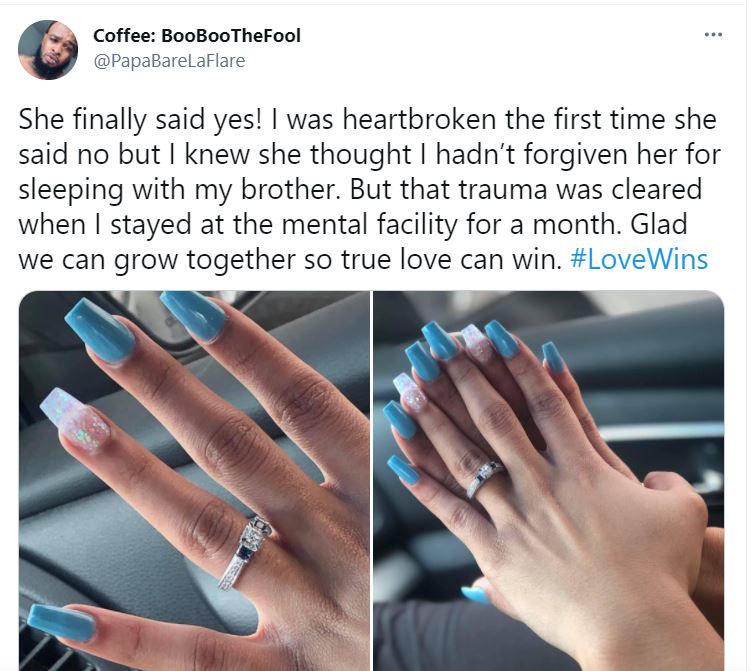
Task: Open the Coffee: BooBooTheFool display name
Action: [197, 35]
